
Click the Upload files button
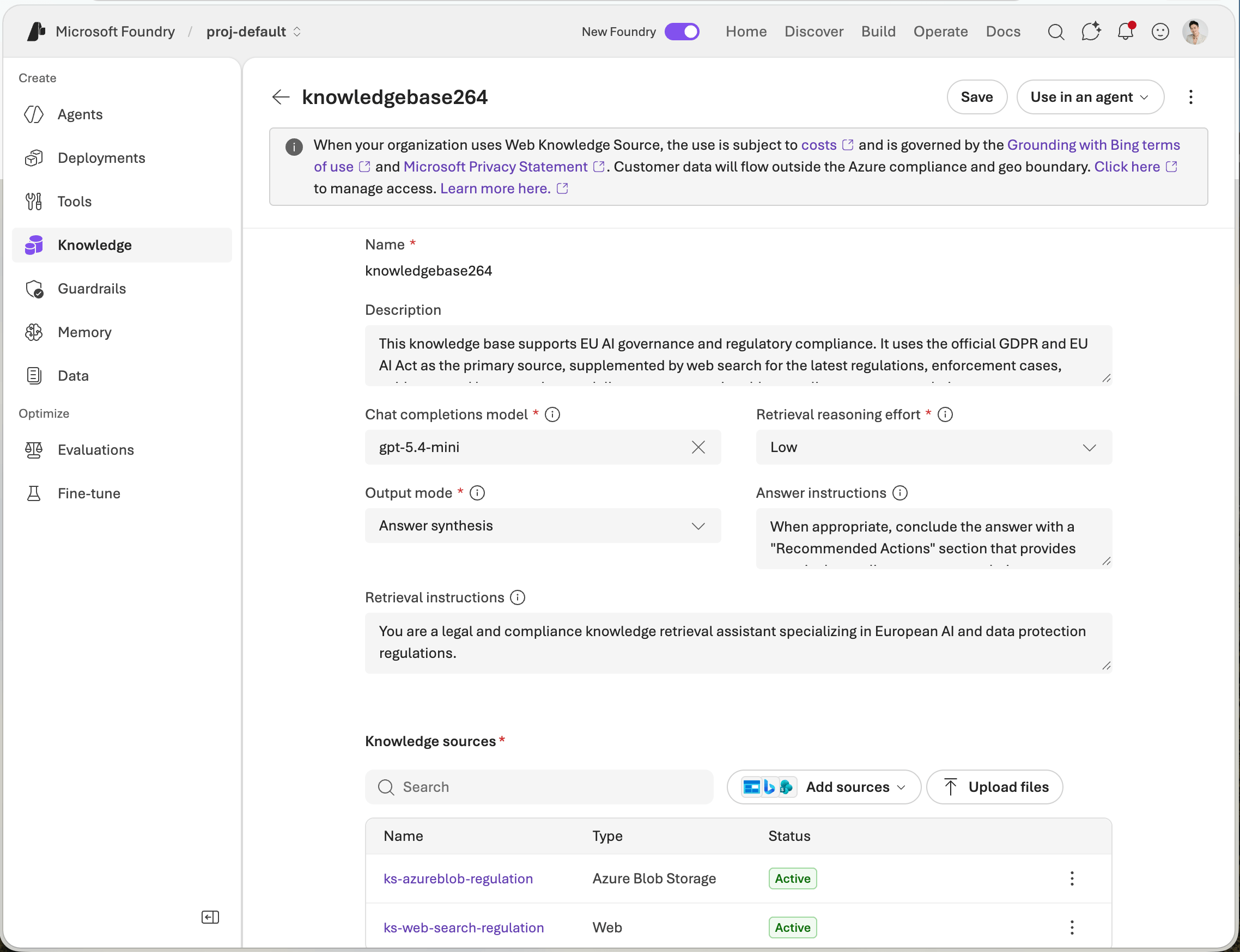995,786
